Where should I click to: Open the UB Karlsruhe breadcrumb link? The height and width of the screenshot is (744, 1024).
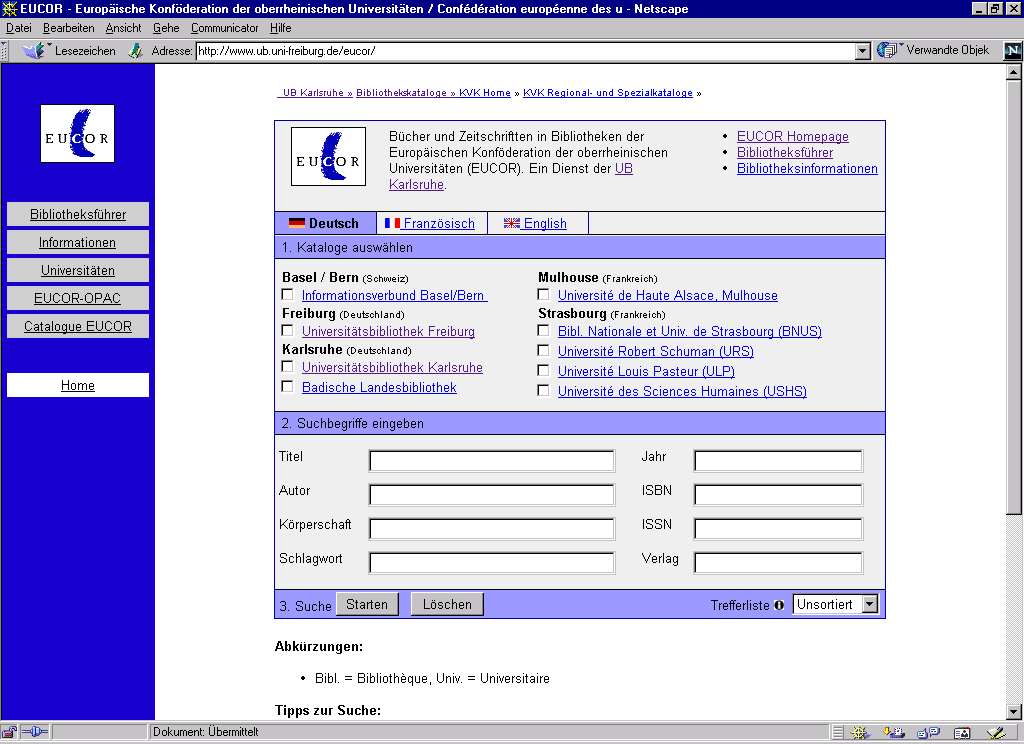[x=315, y=93]
